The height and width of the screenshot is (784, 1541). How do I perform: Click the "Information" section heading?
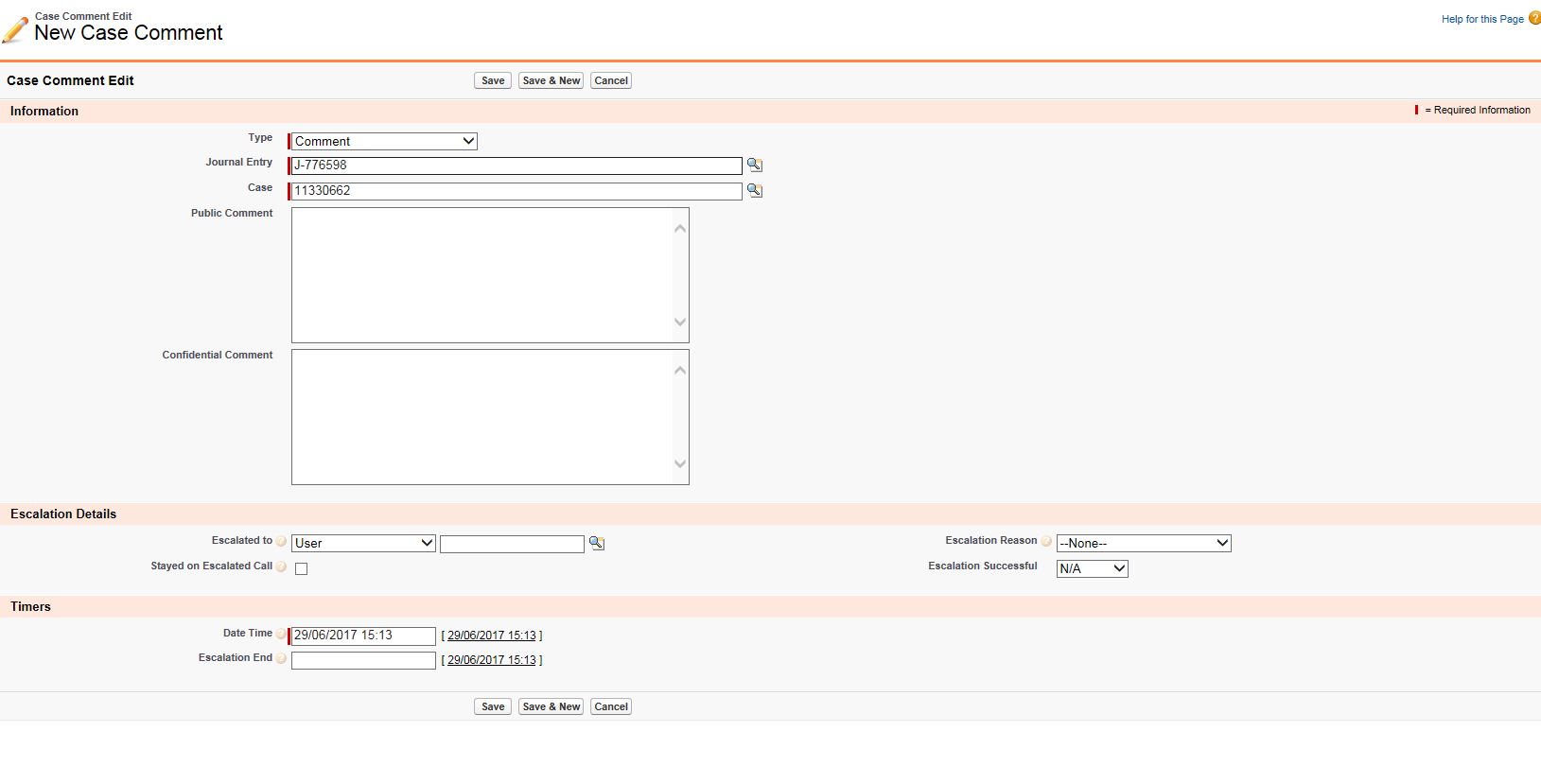click(44, 112)
